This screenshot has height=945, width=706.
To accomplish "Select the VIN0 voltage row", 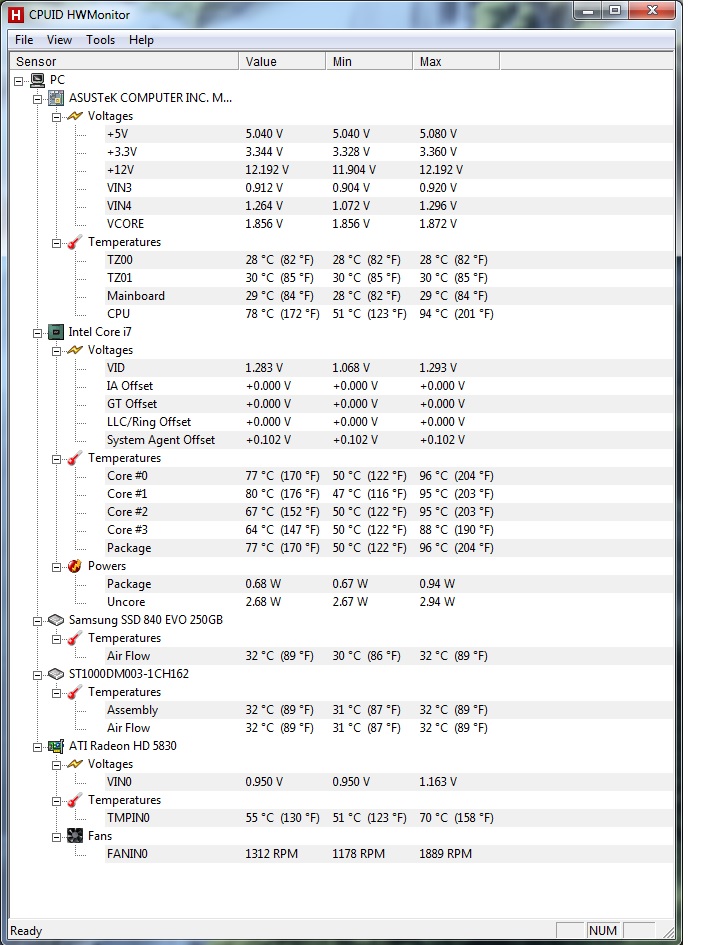I will [x=389, y=782].
